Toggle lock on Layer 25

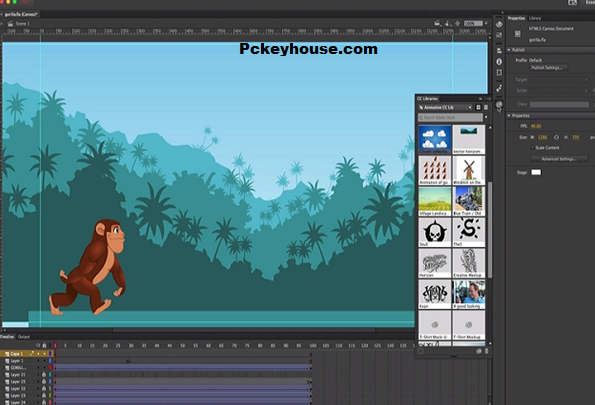click(x=44, y=381)
